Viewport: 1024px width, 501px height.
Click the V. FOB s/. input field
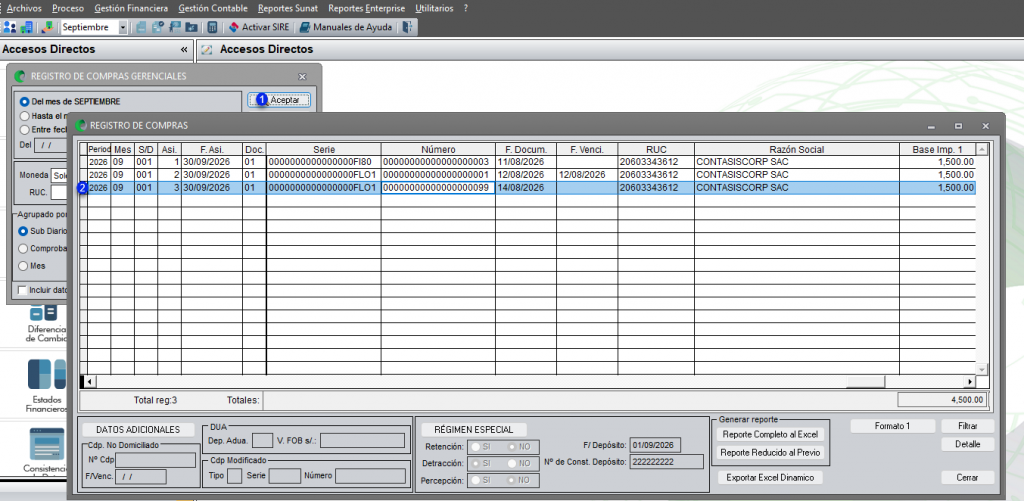click(x=362, y=440)
